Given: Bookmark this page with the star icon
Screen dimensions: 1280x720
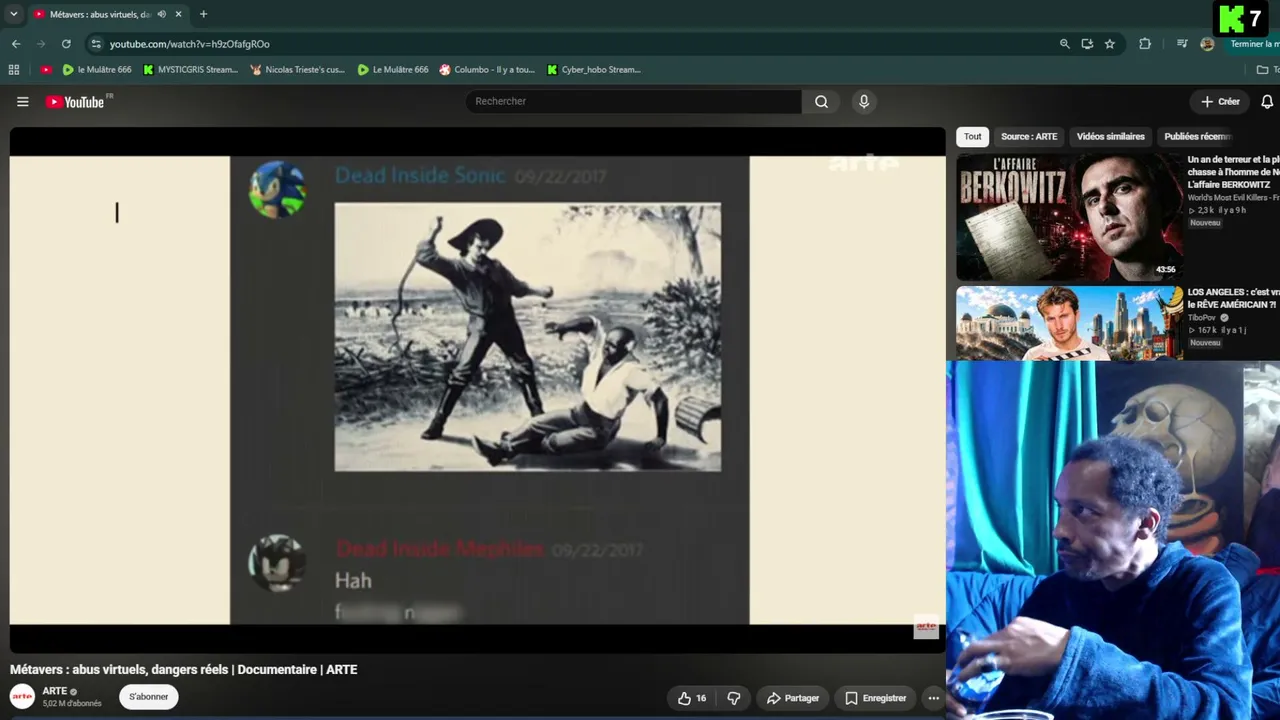Looking at the screenshot, I should click(1110, 44).
